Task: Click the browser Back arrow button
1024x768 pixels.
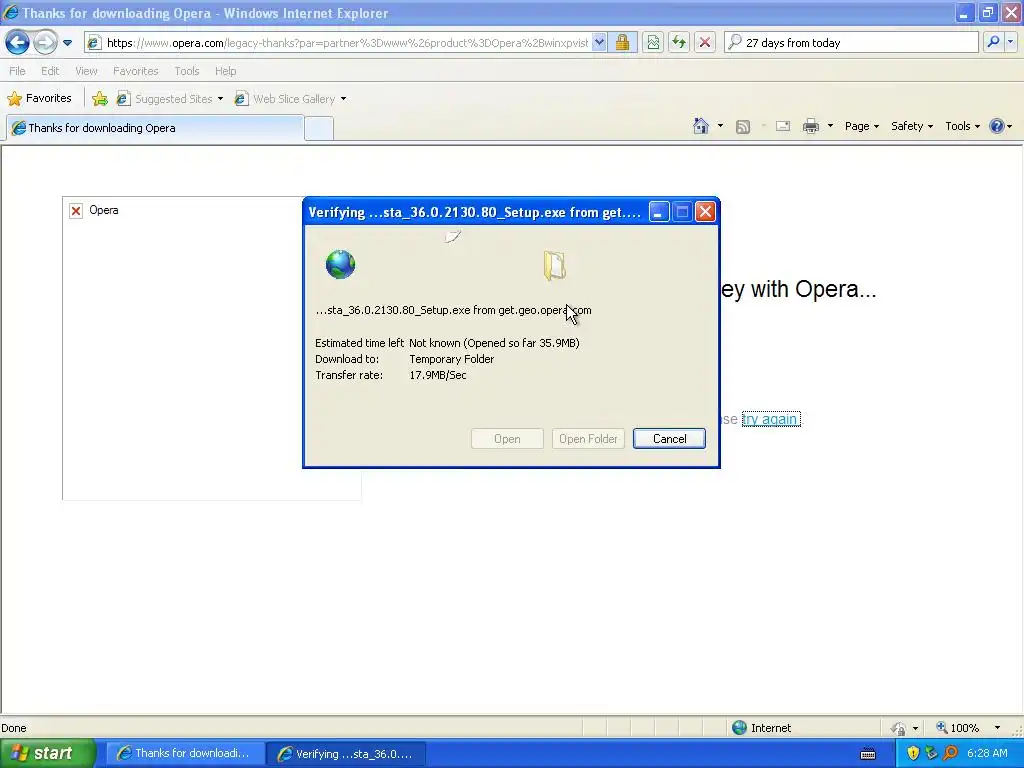Action: pyautogui.click(x=18, y=43)
